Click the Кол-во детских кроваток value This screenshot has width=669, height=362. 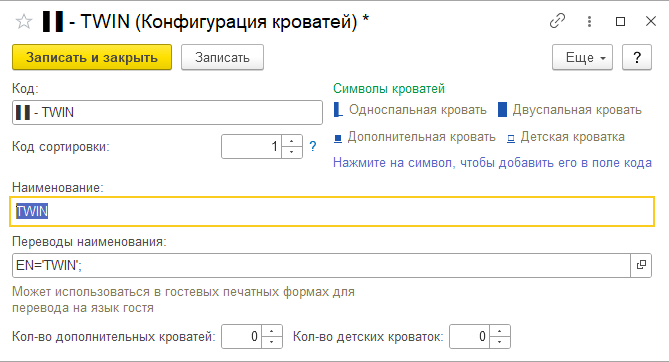469,336
